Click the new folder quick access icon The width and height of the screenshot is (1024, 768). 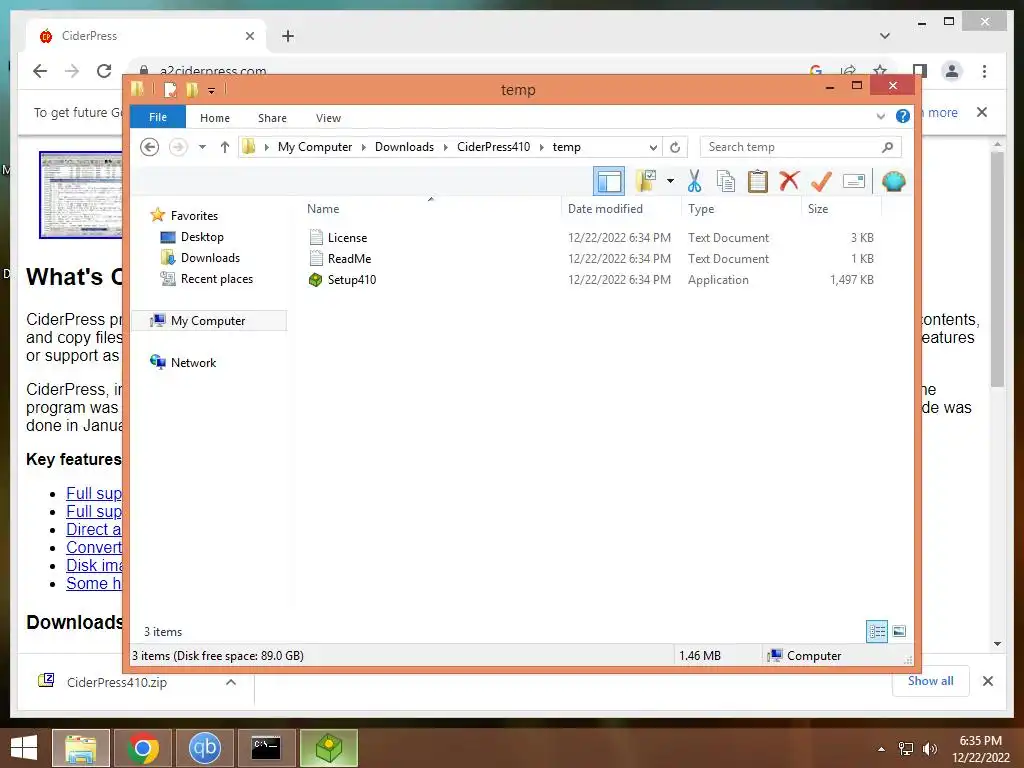tap(191, 89)
